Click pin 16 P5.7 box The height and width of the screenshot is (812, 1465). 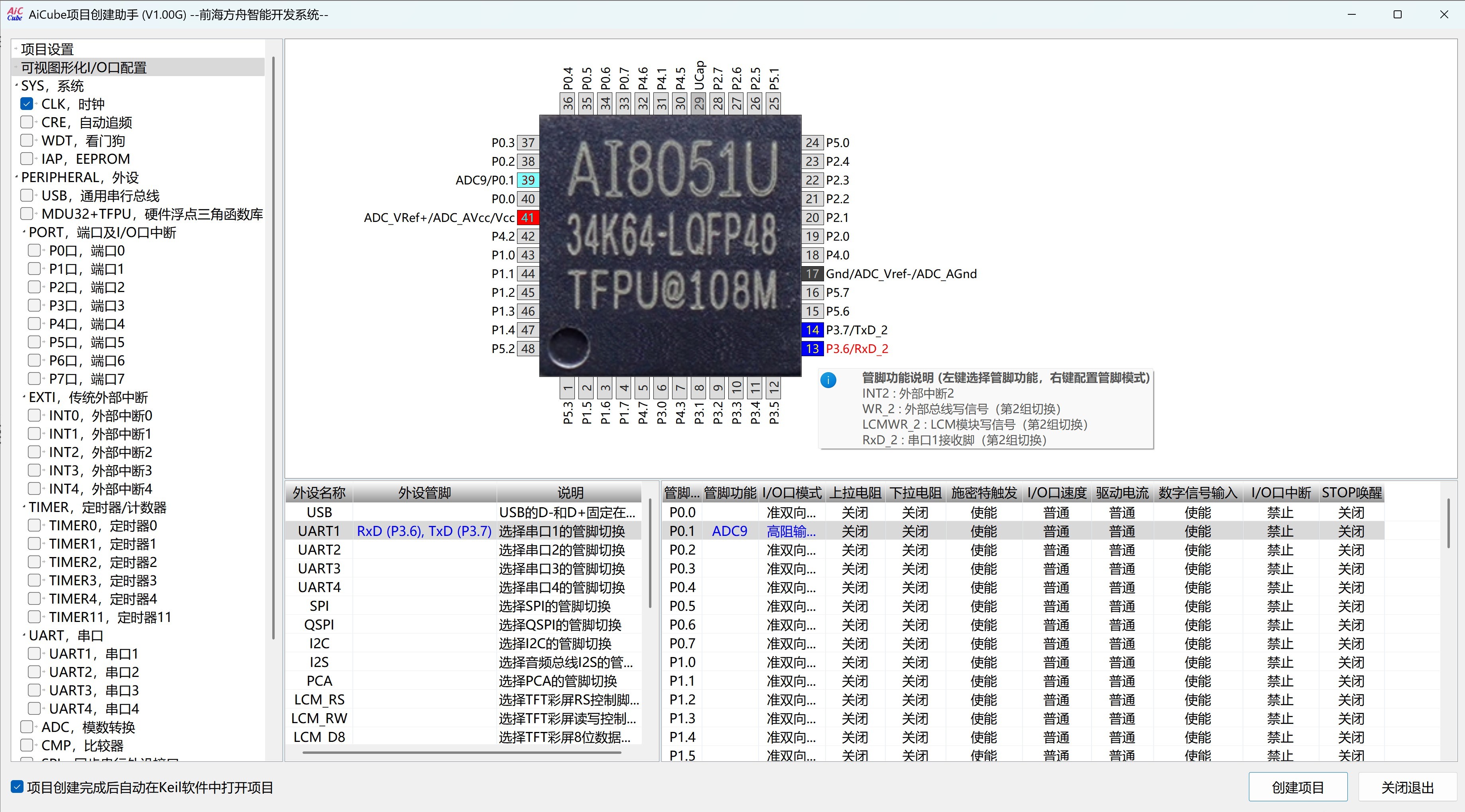click(x=812, y=292)
